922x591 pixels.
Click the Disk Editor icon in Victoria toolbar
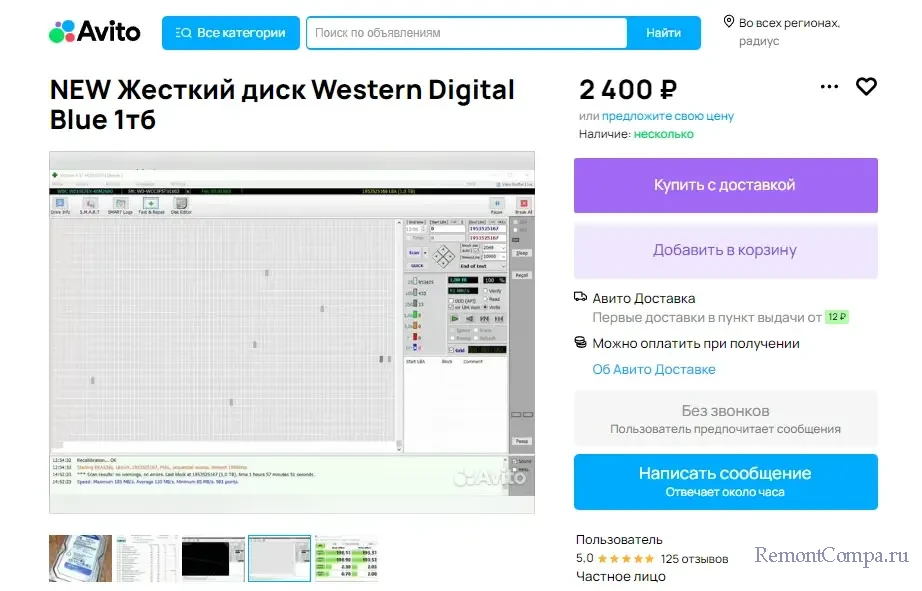(181, 205)
